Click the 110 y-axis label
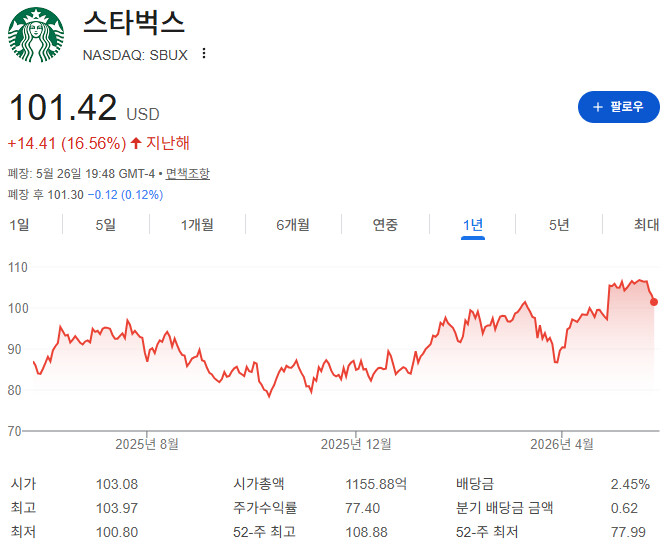Image resolution: width=672 pixels, height=559 pixels. [18, 267]
